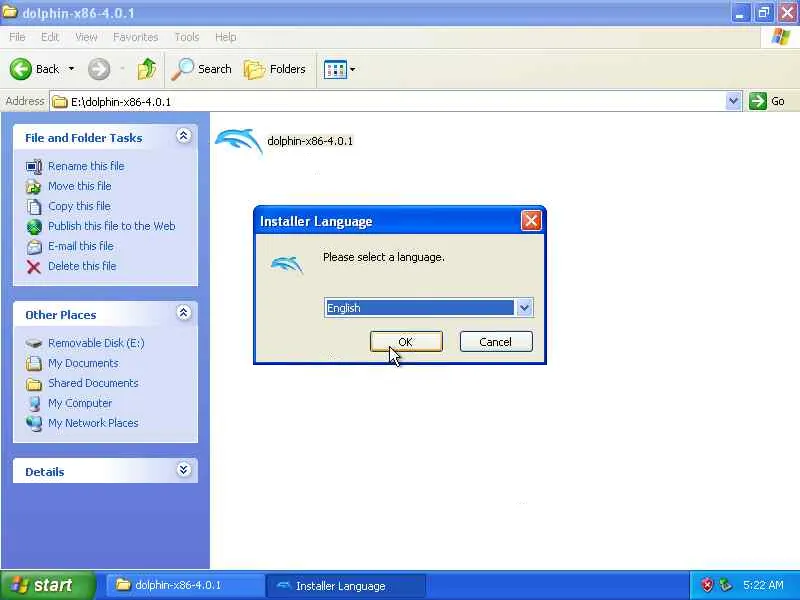Click the Windows flag logo in menu bar
The image size is (800, 600).
tap(781, 37)
